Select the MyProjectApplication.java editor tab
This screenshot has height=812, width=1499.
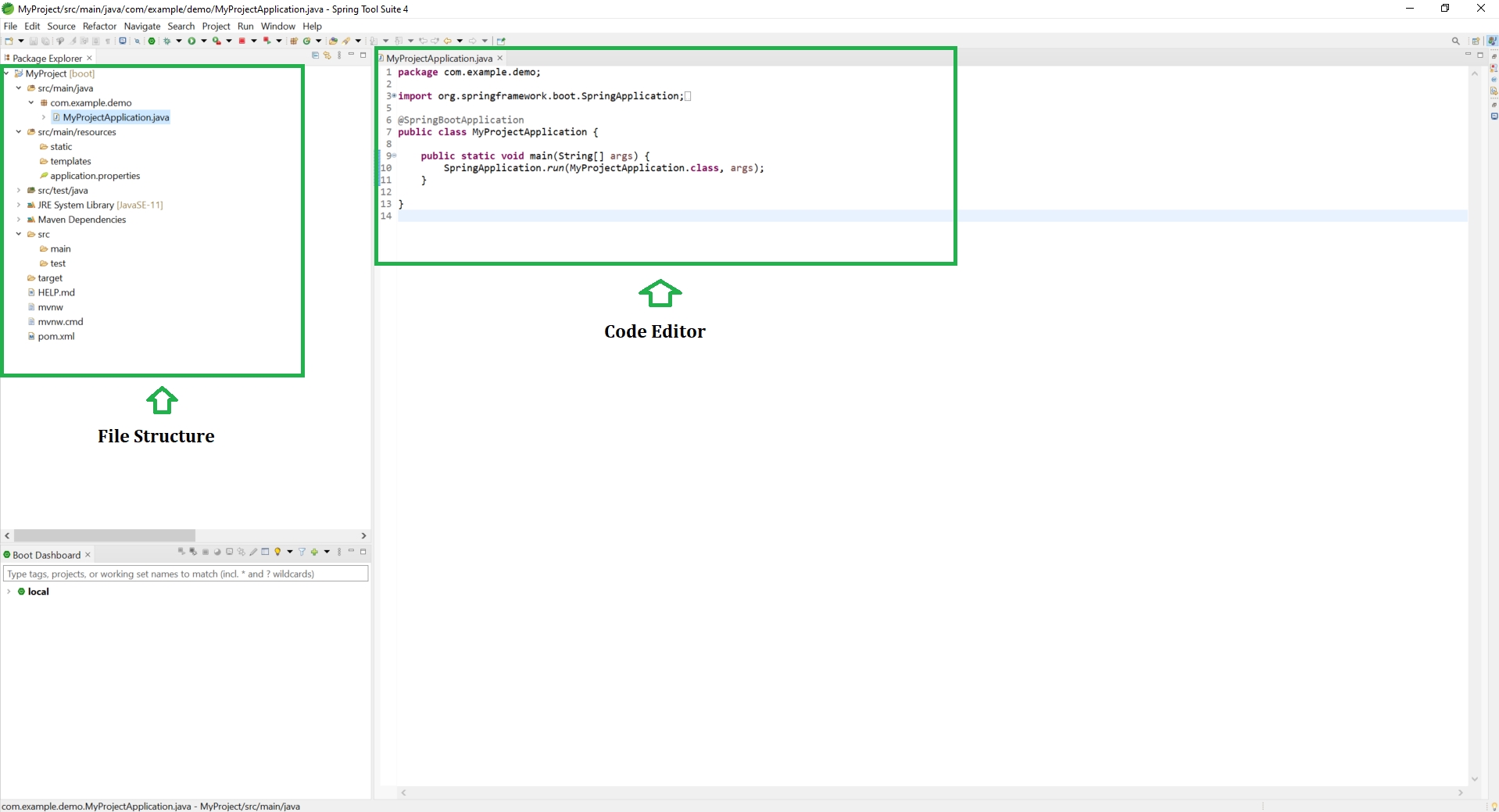[x=438, y=59]
